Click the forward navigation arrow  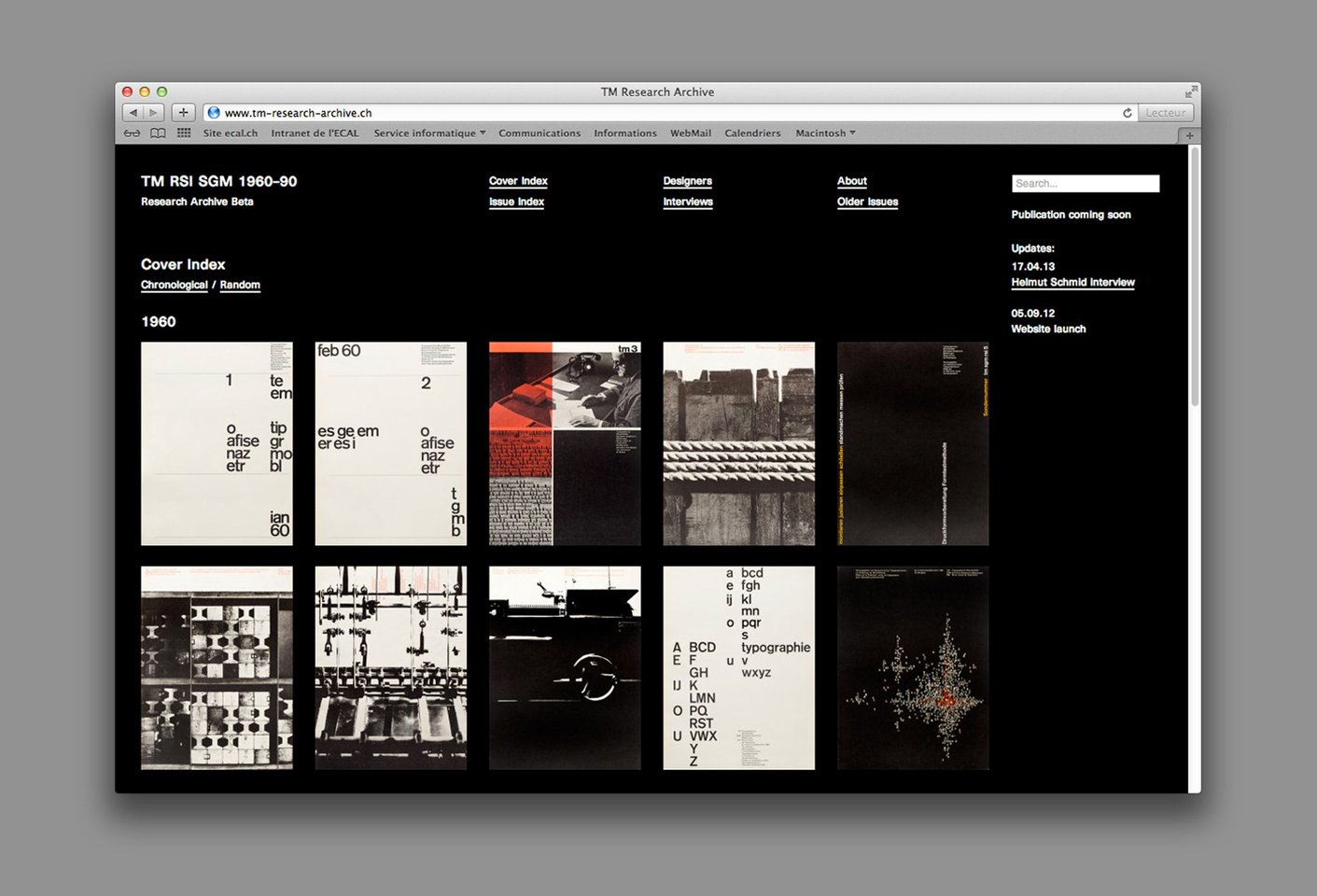pyautogui.click(x=153, y=112)
